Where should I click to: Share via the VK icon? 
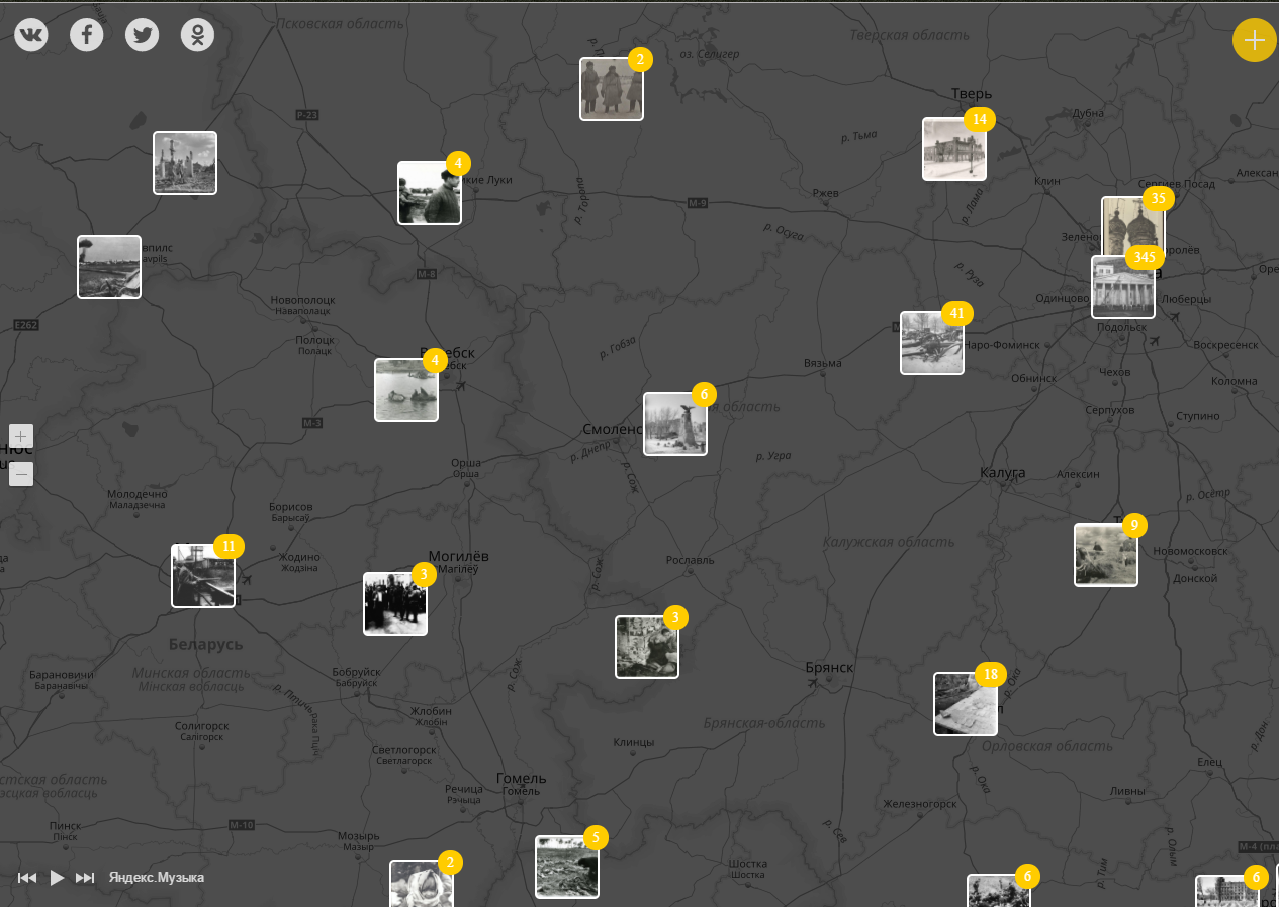(x=31, y=35)
